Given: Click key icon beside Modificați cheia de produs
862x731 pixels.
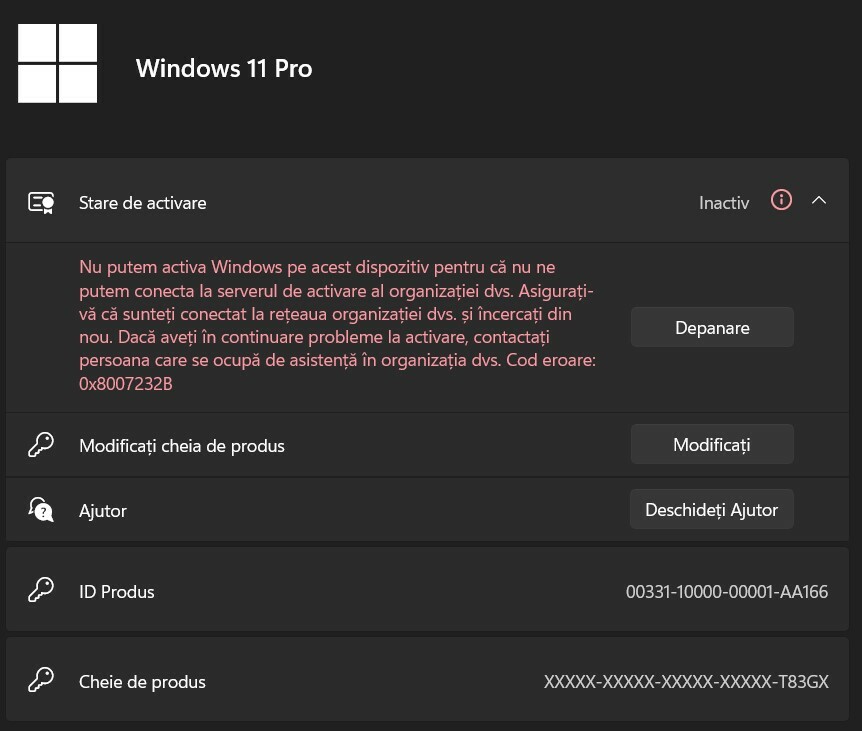Looking at the screenshot, I should (x=41, y=445).
